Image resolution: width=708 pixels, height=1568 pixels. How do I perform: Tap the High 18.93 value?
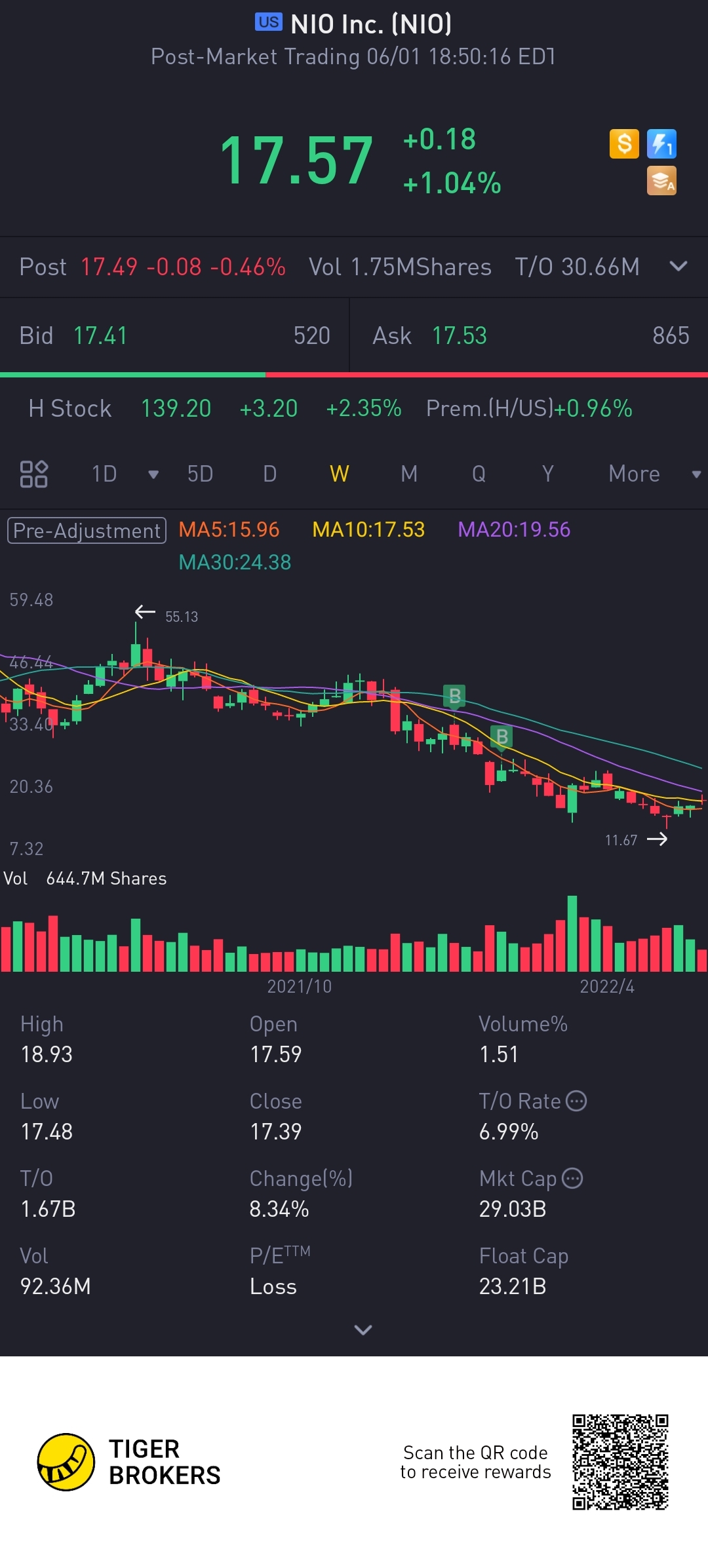pos(47,1054)
